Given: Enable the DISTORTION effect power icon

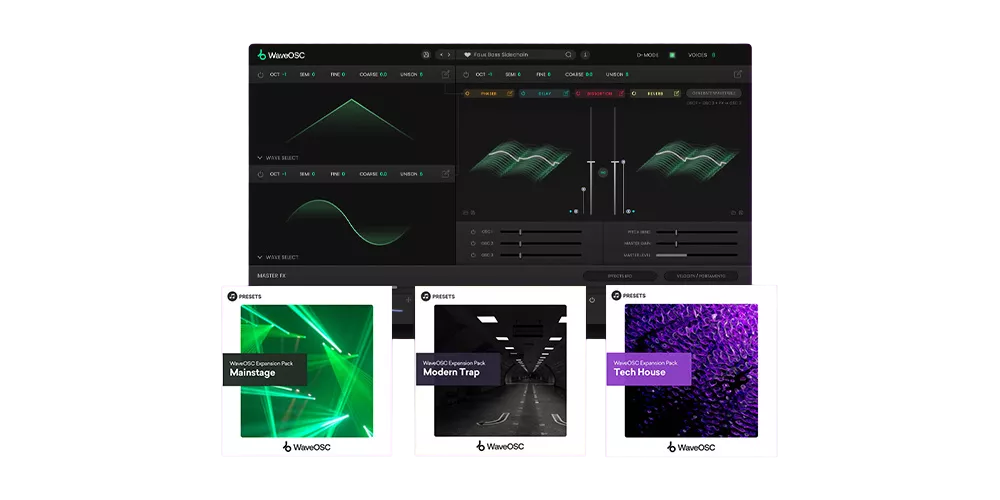Looking at the screenshot, I should pyautogui.click(x=579, y=93).
